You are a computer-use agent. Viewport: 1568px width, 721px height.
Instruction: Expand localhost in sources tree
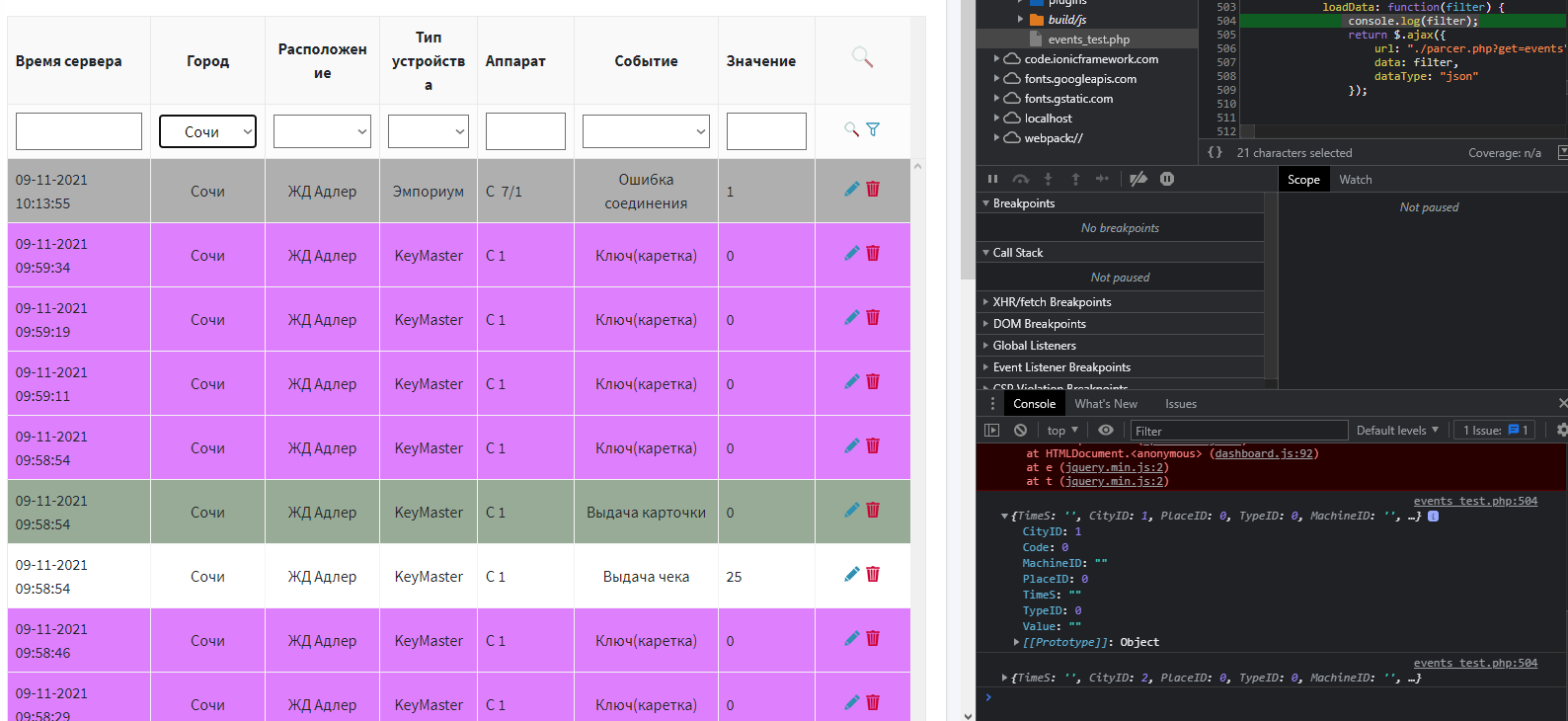(x=996, y=118)
